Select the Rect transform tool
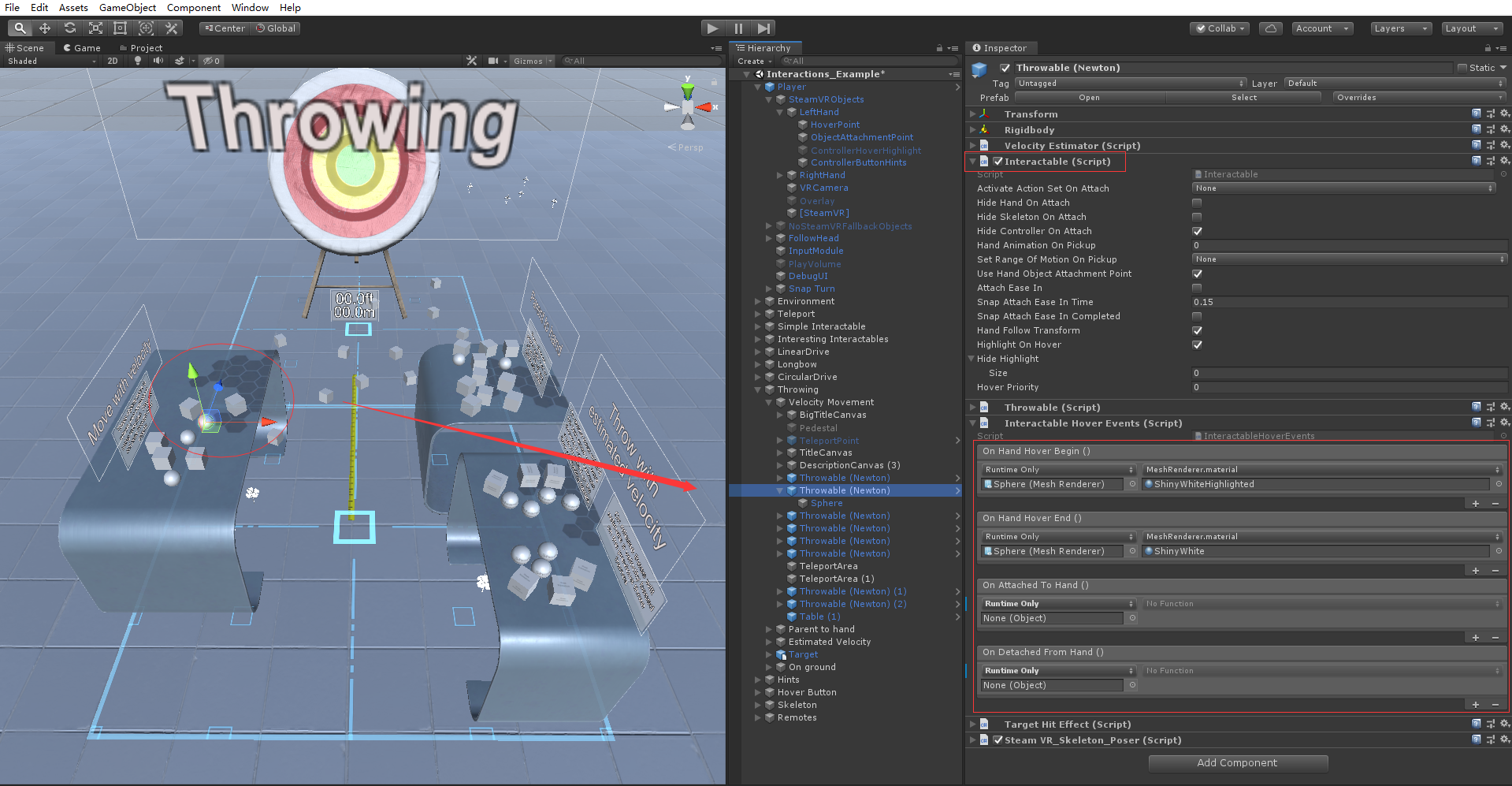The height and width of the screenshot is (786, 1512). pos(121,28)
